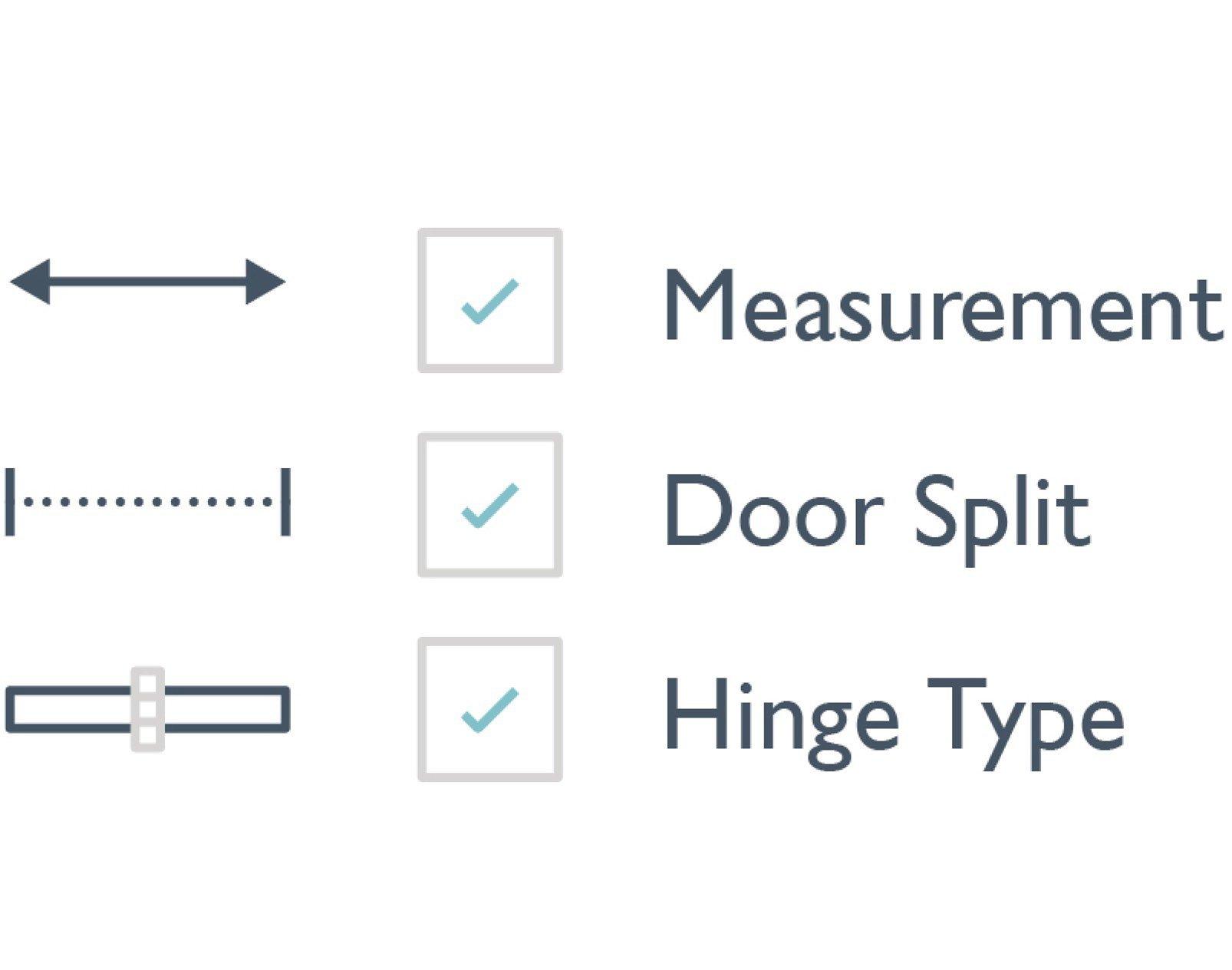
Task: Click right end bar of door split icon
Action: click(x=285, y=502)
